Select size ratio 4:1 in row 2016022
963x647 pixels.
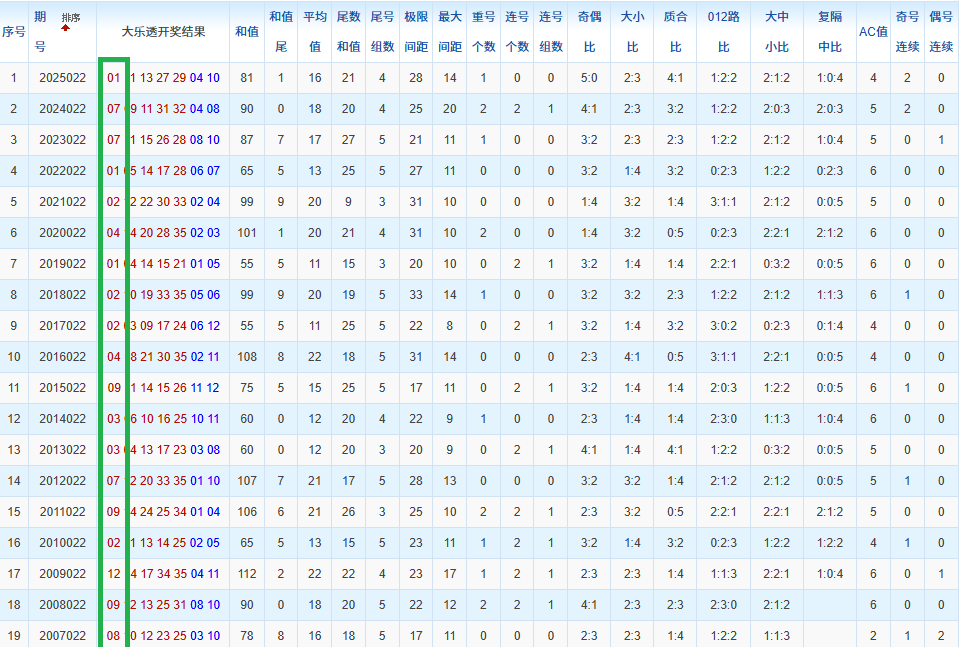[632, 357]
